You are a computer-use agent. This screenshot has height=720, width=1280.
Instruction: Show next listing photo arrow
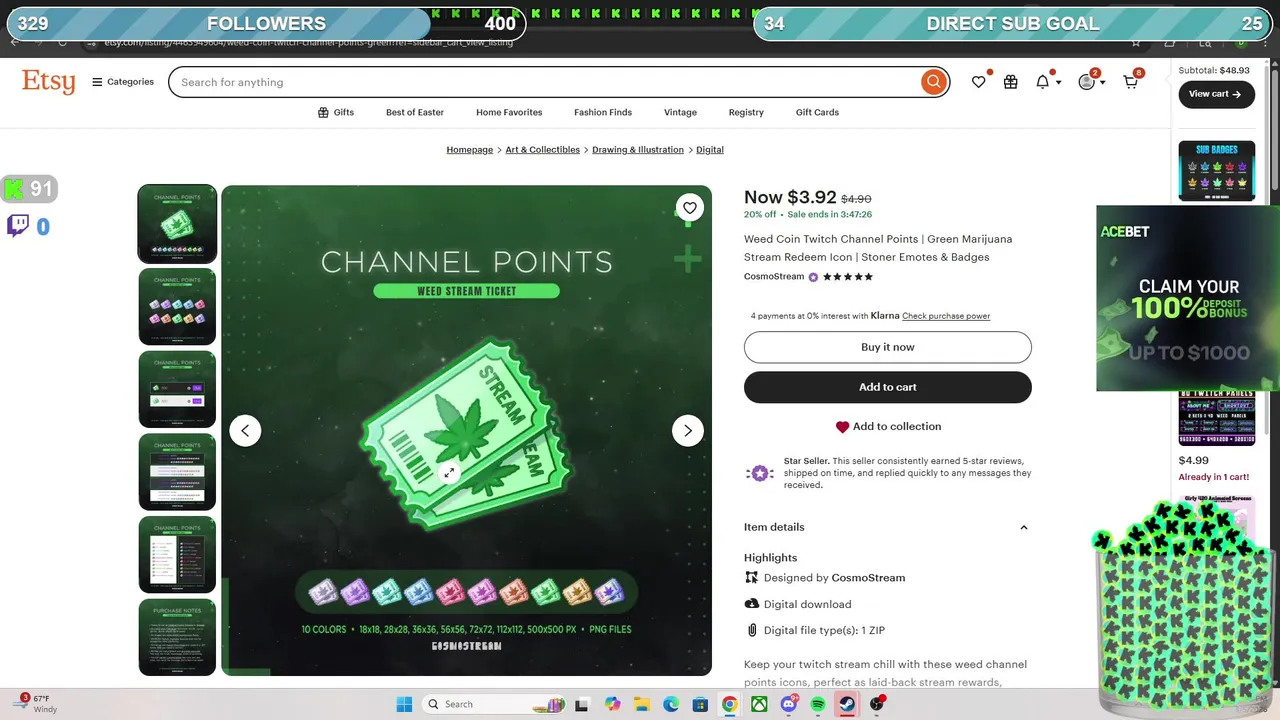click(687, 430)
